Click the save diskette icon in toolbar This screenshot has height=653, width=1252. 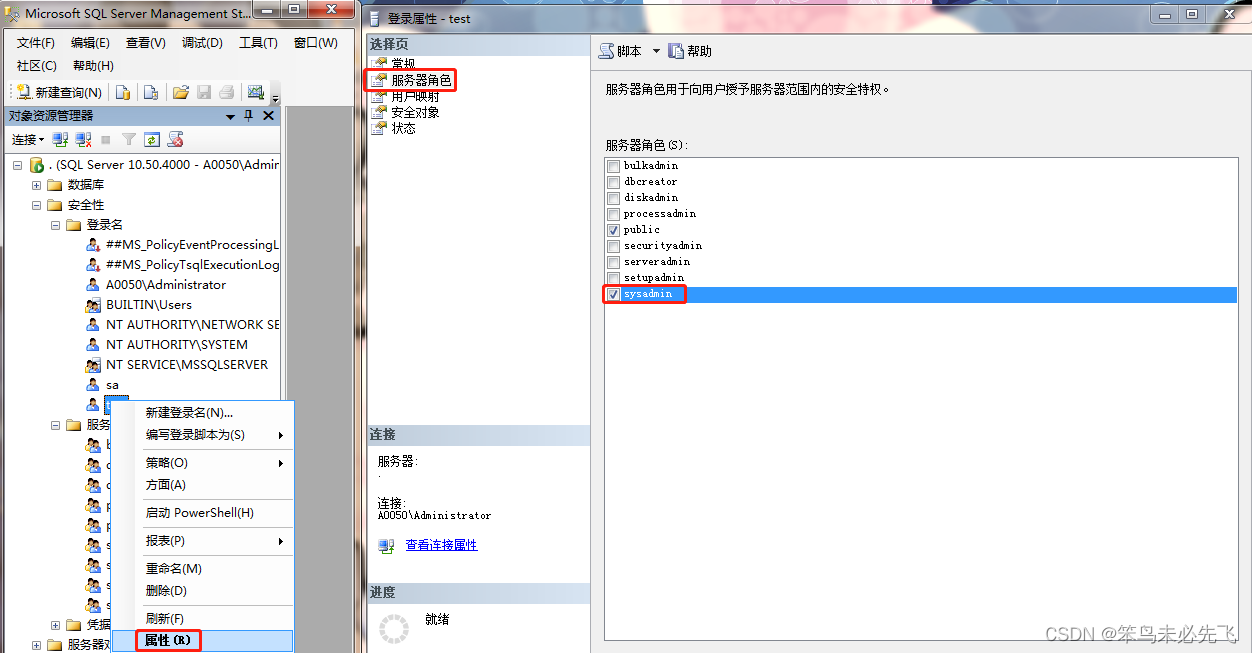204,92
